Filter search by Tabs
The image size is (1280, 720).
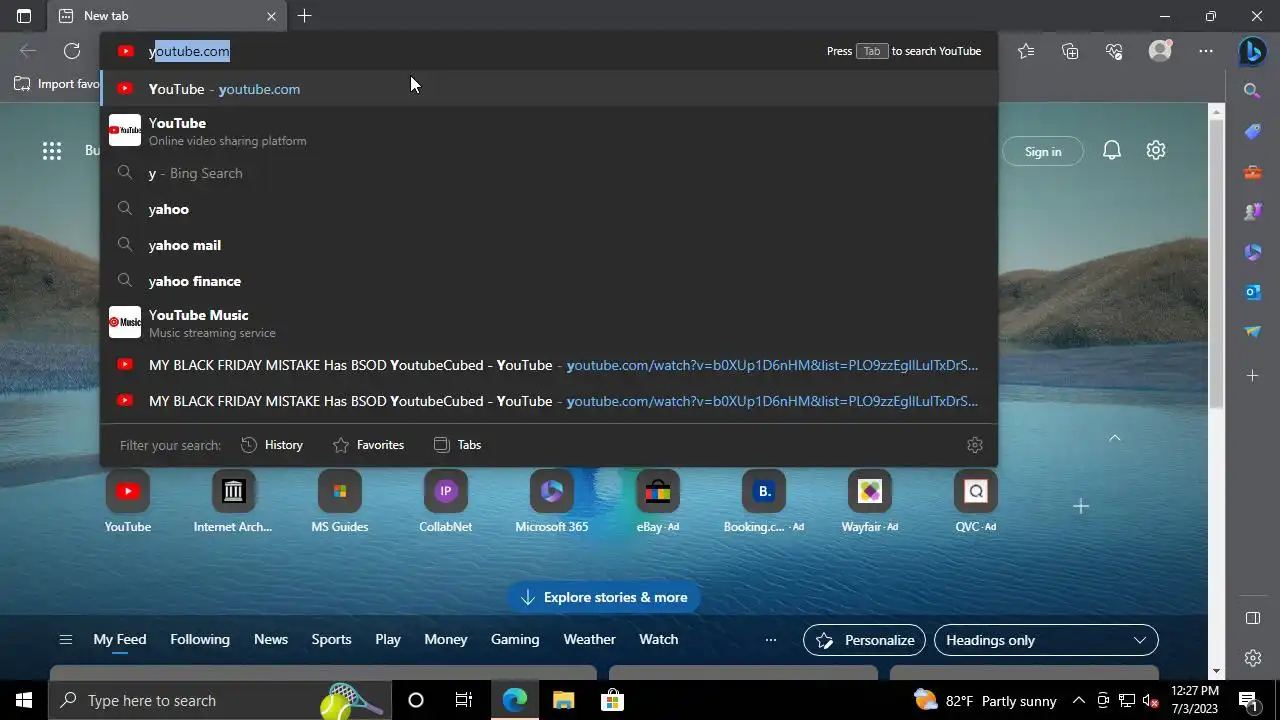pos(457,445)
